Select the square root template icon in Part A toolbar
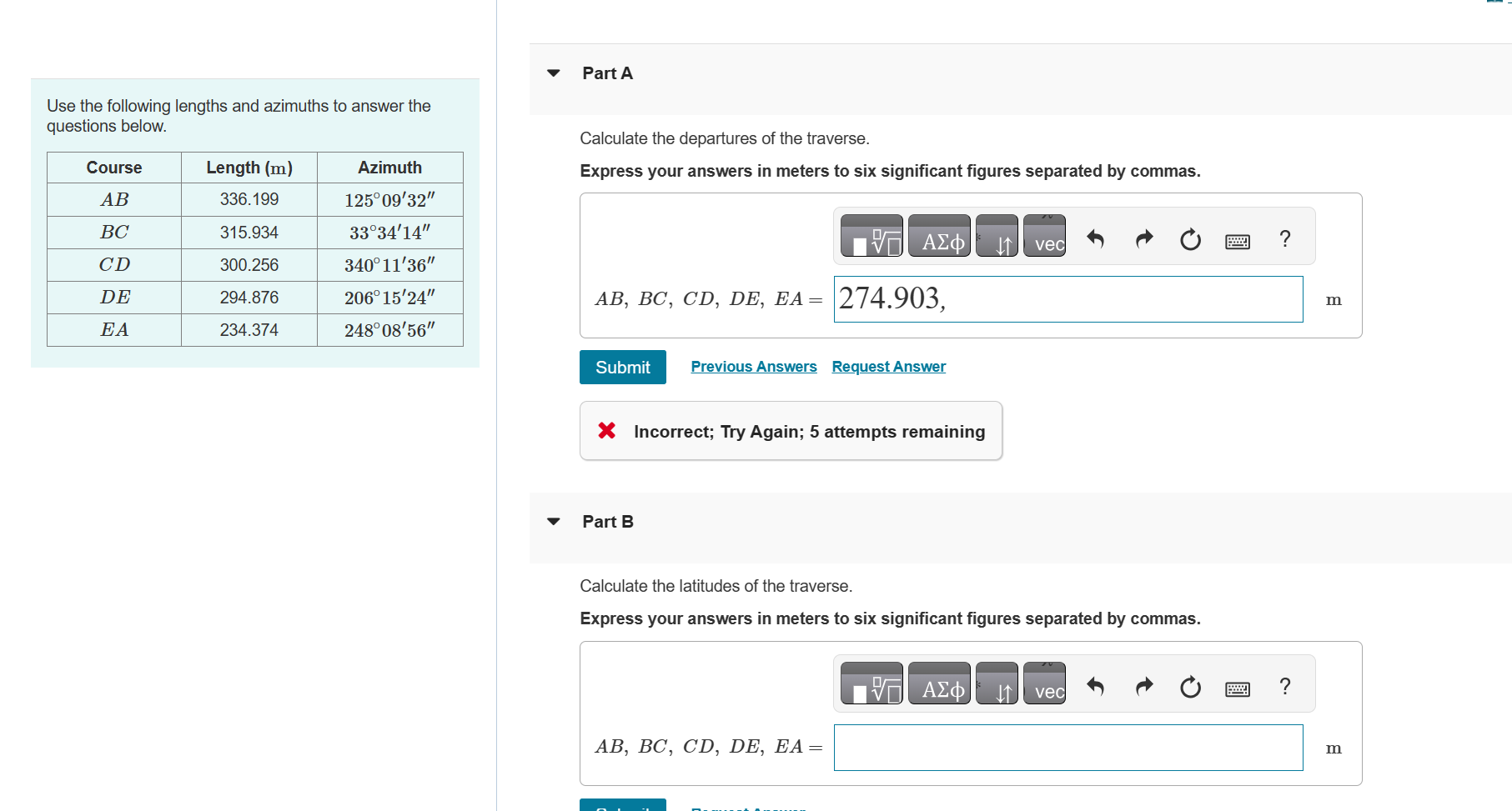Image resolution: width=1512 pixels, height=811 pixels. coord(871,236)
